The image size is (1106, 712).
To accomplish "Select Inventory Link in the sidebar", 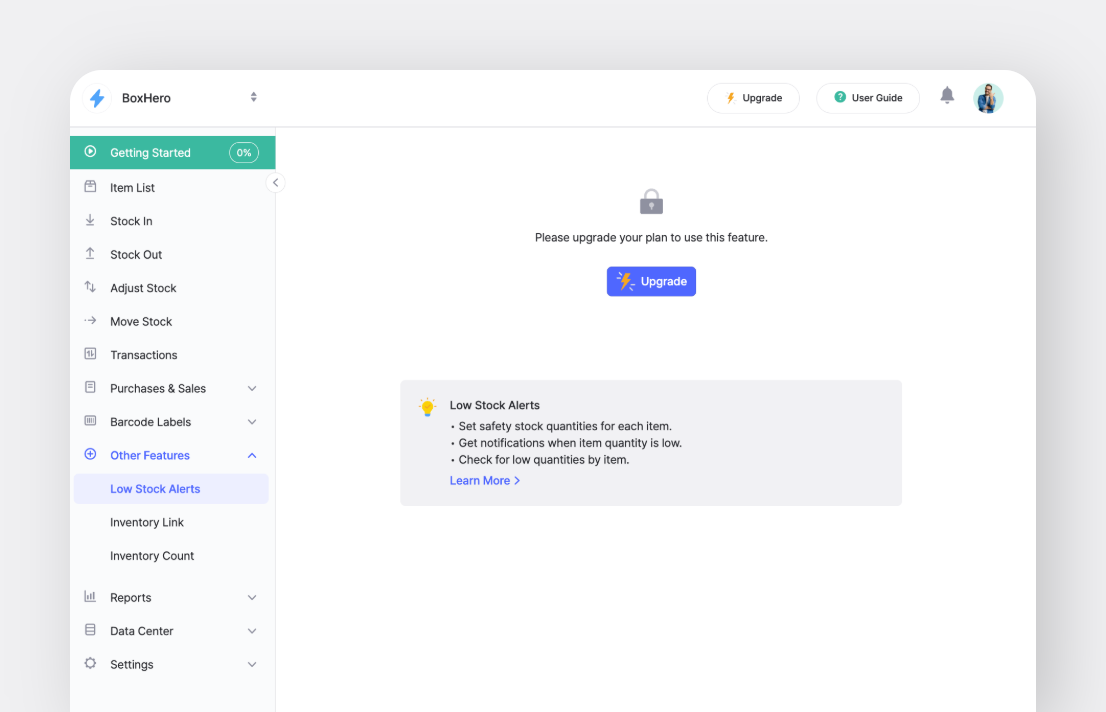I will click(x=147, y=522).
